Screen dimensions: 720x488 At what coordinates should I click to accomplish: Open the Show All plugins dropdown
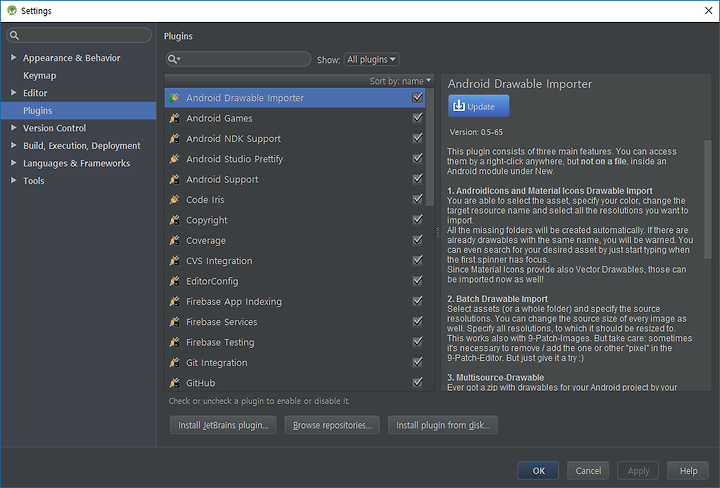(x=371, y=59)
